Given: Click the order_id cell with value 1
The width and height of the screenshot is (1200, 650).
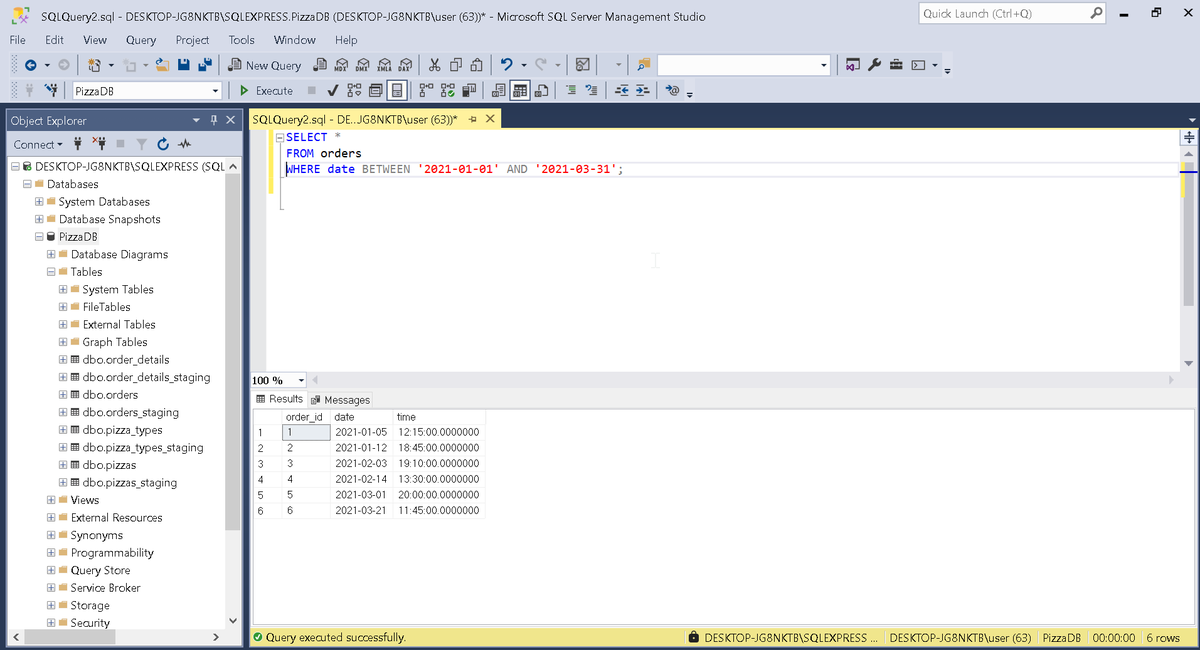Looking at the screenshot, I should (304, 432).
